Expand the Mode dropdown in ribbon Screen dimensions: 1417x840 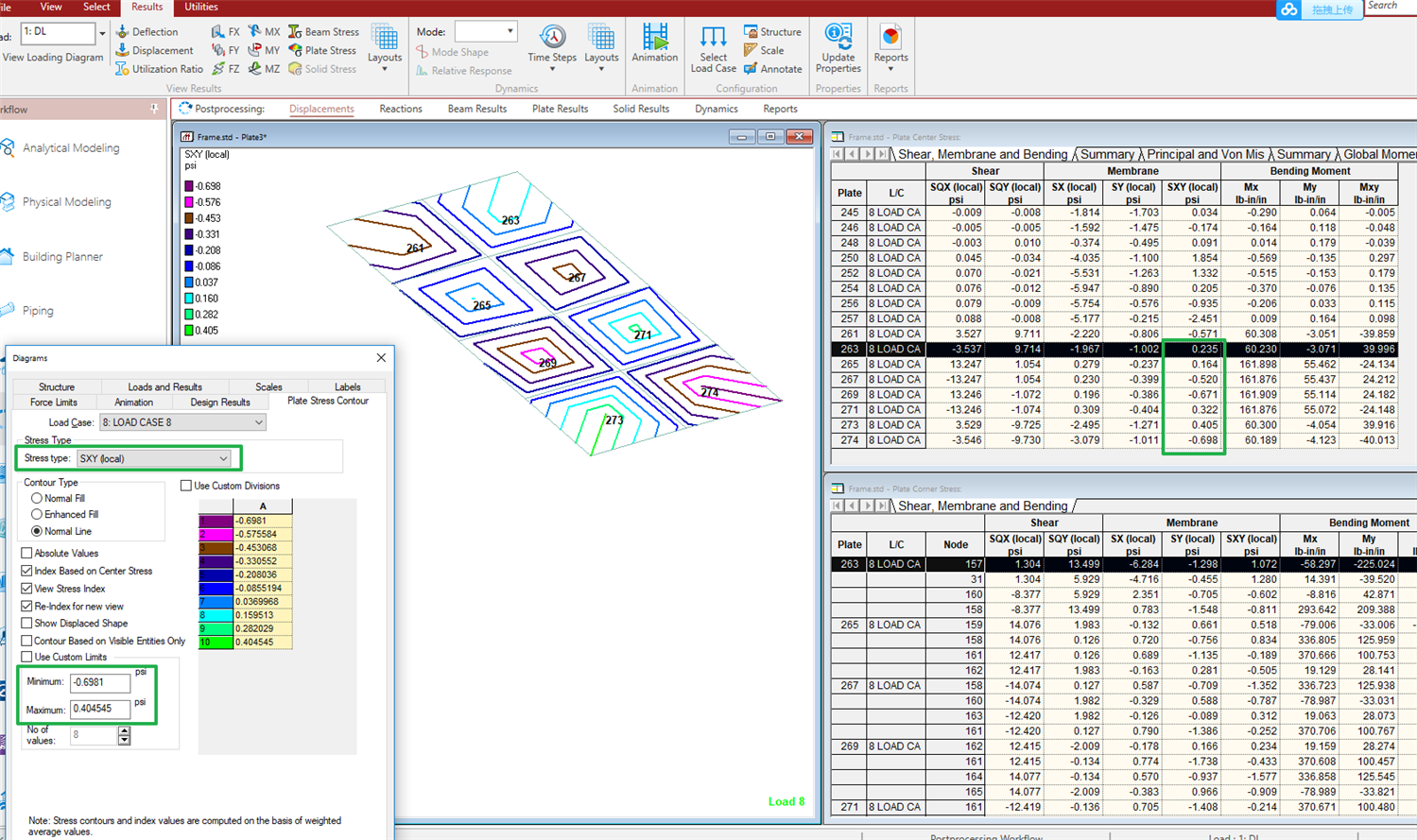pos(510,31)
